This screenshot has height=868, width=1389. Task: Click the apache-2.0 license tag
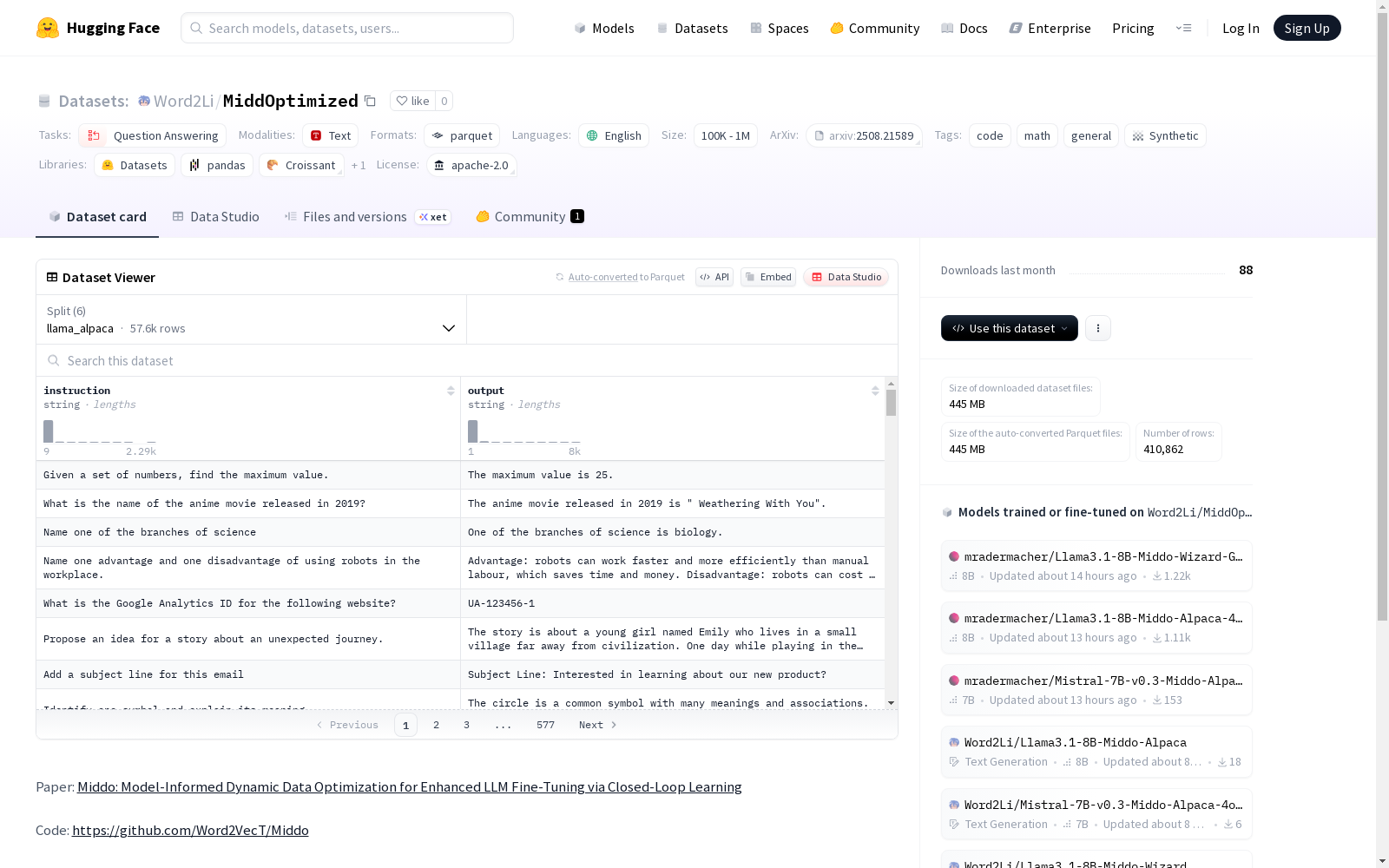(x=471, y=165)
